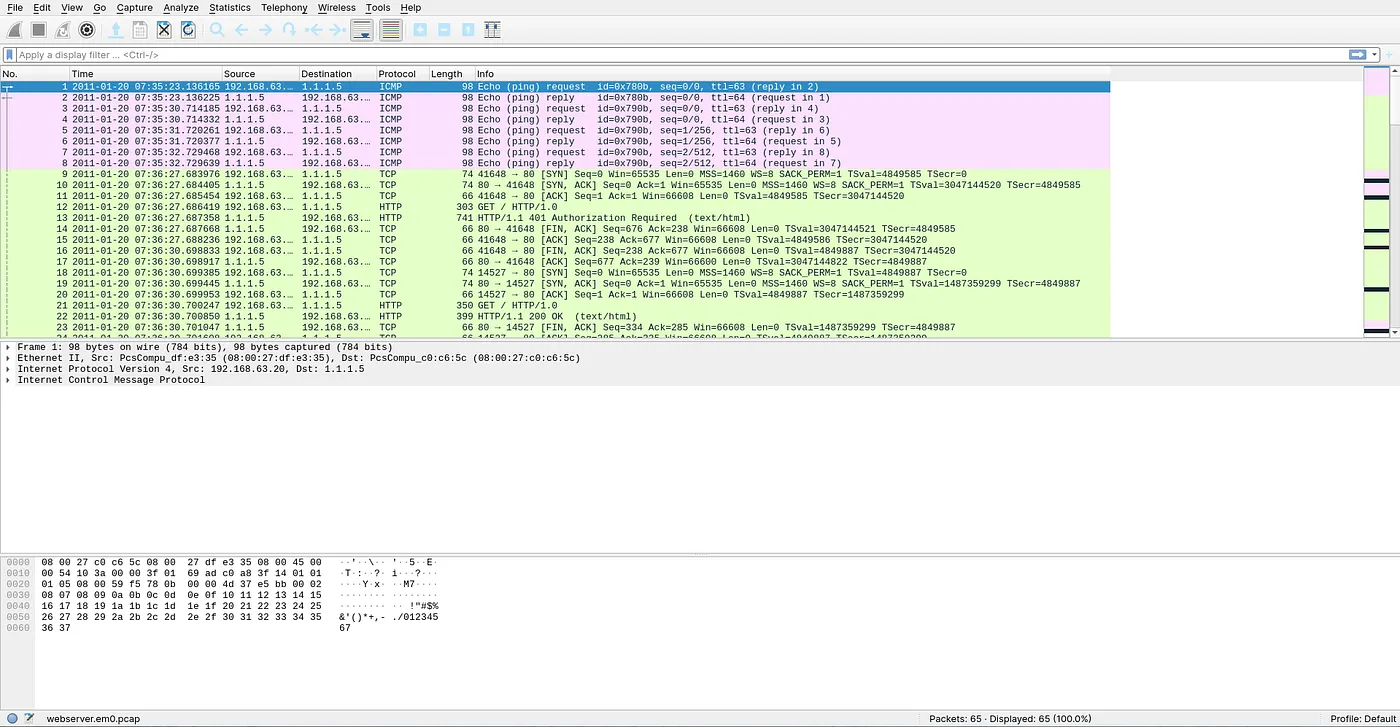Open Capture Options gear icon

[x=87, y=30]
